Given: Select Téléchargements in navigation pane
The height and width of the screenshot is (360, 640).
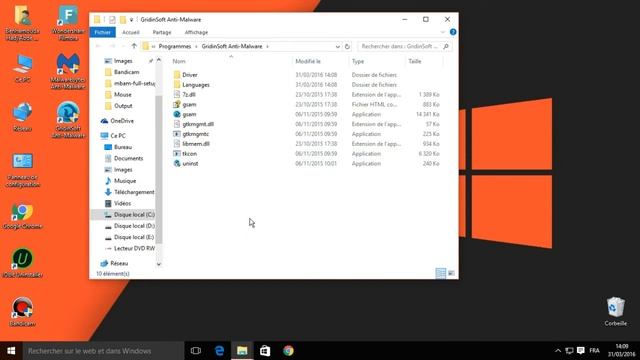Looking at the screenshot, I should [x=129, y=192].
